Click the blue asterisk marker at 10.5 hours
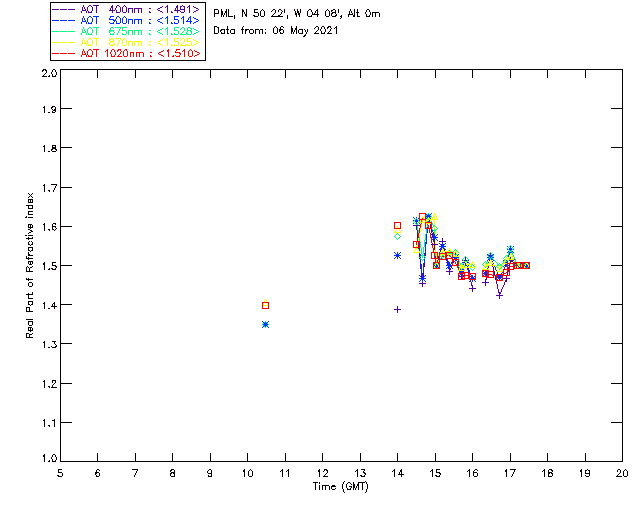The image size is (640, 512). click(x=265, y=325)
